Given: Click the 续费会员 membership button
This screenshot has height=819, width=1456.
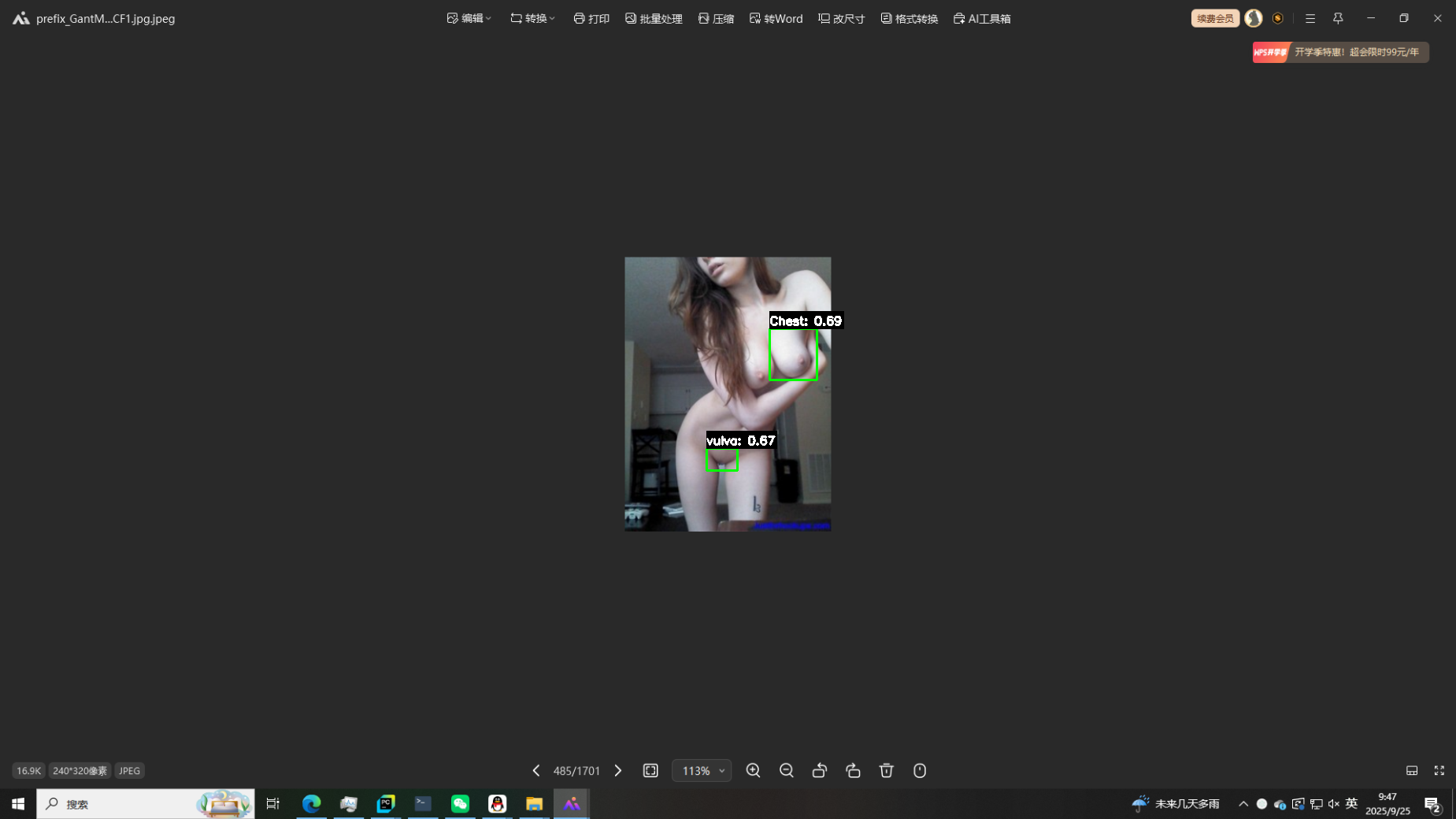Looking at the screenshot, I should click(1214, 18).
